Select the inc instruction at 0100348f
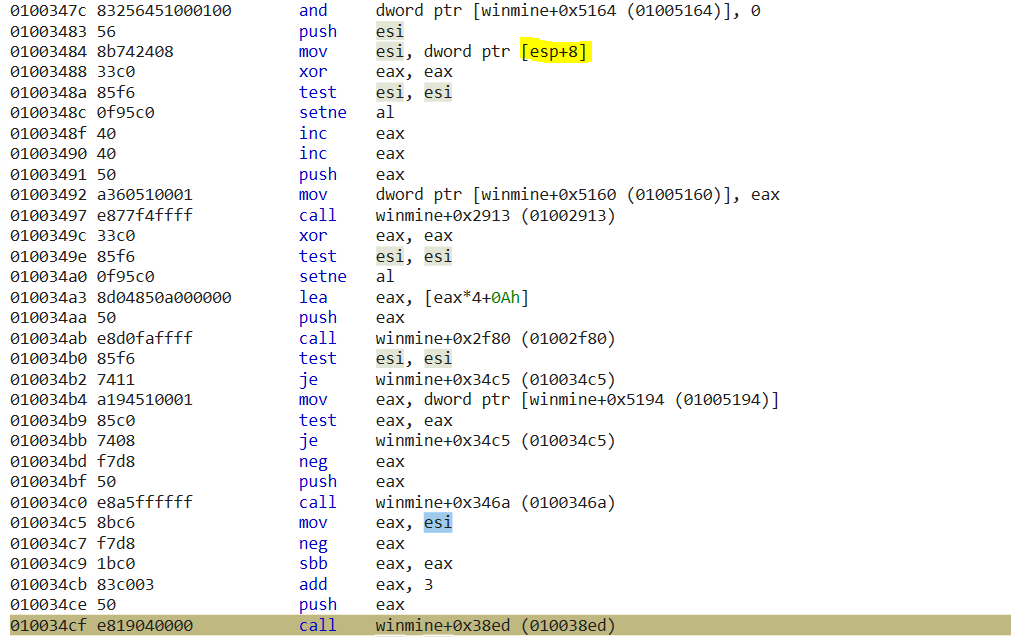 click(313, 133)
